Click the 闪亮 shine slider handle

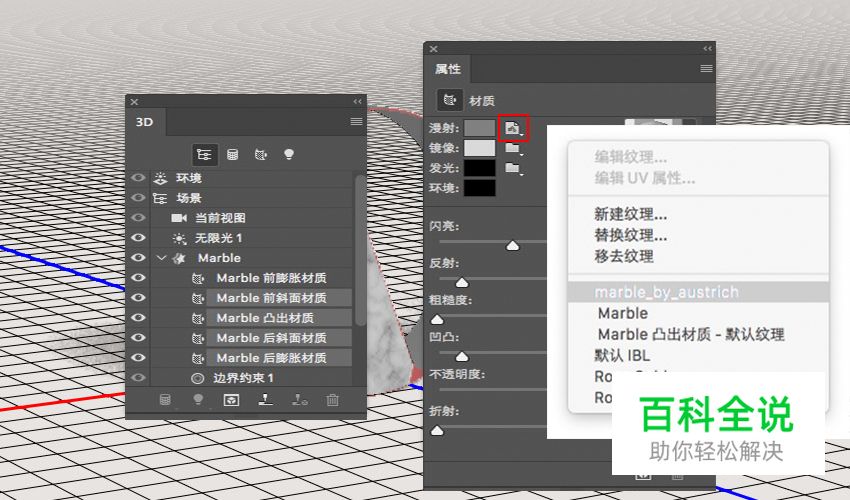(512, 246)
